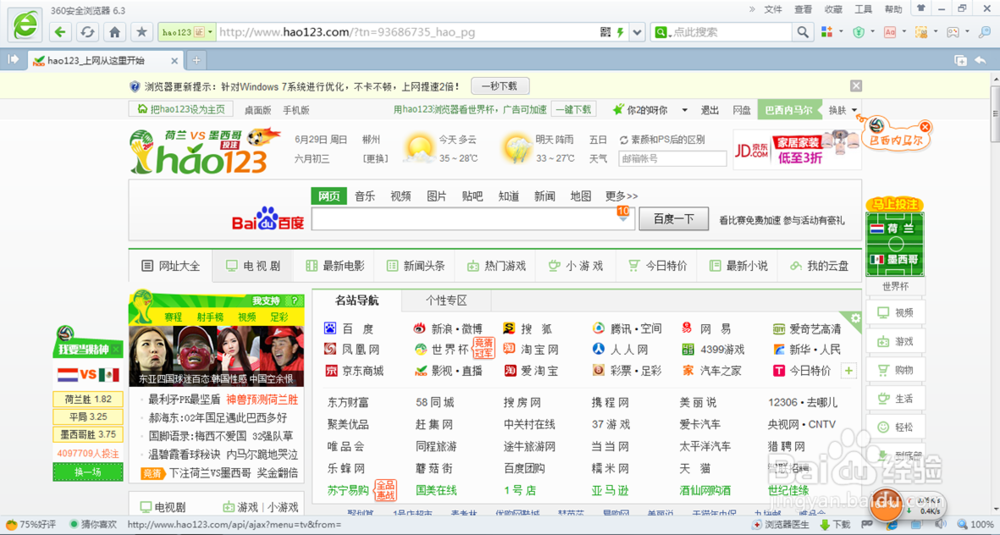The image size is (1000, 535).
Task: Close the hao123 tab
Action: pyautogui.click(x=174, y=61)
